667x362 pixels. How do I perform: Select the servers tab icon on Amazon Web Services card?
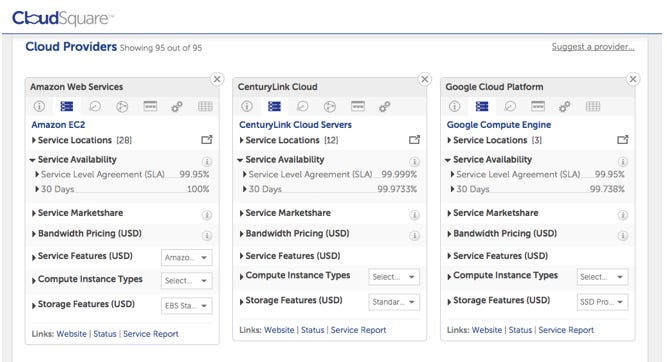67,106
